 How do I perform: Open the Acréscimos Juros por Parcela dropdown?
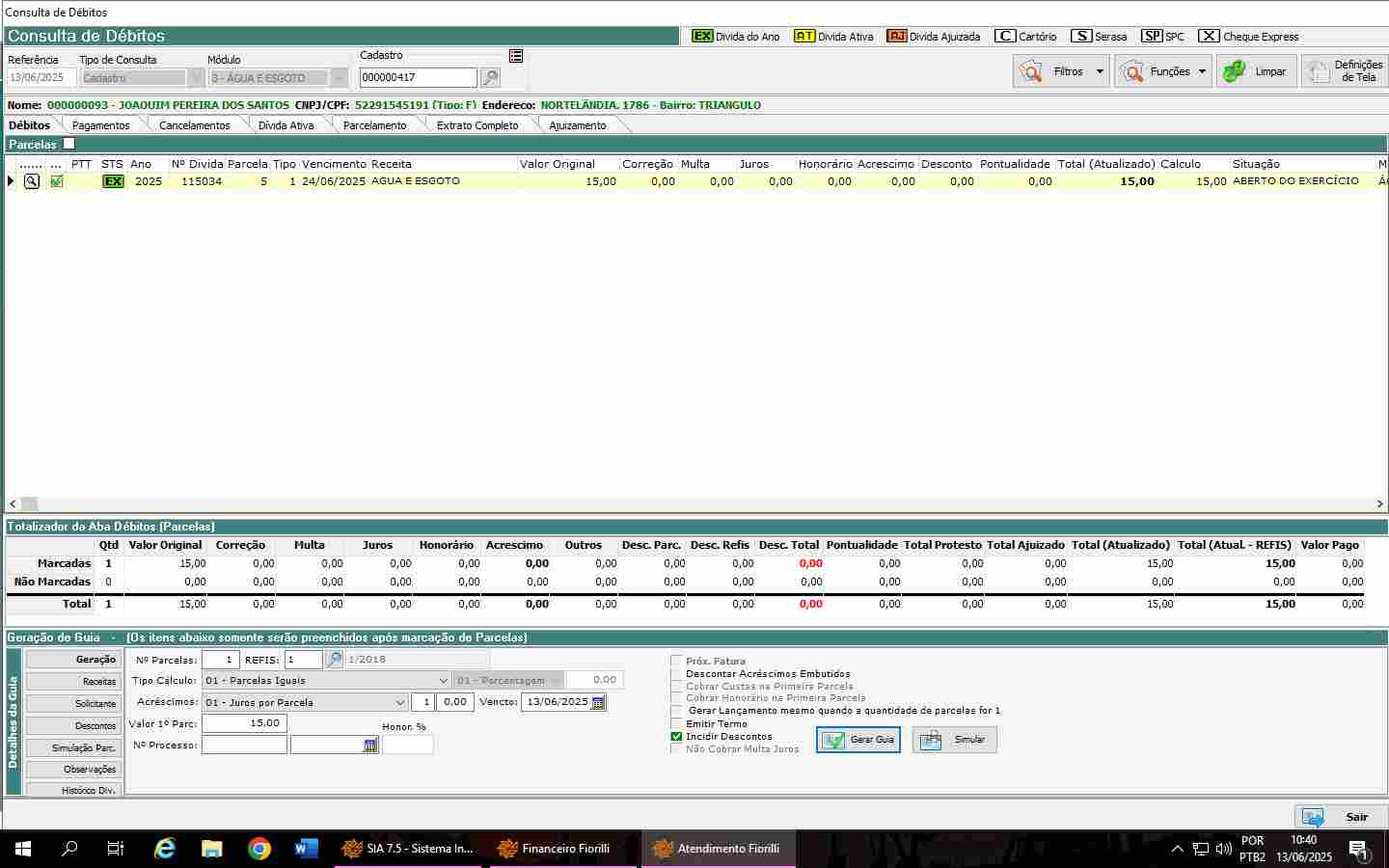point(400,703)
